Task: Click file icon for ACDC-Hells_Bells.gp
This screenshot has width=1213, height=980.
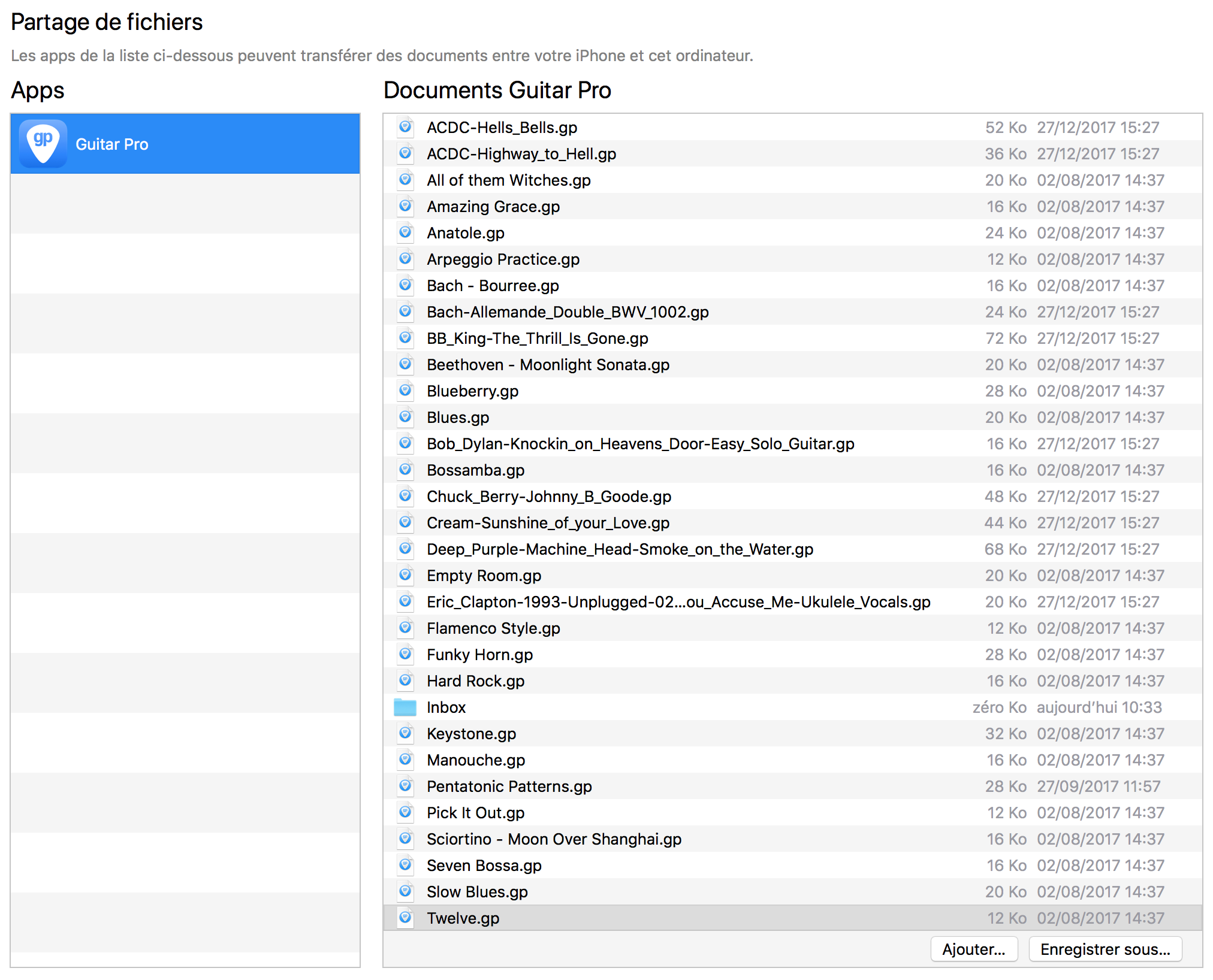Action: [x=406, y=128]
